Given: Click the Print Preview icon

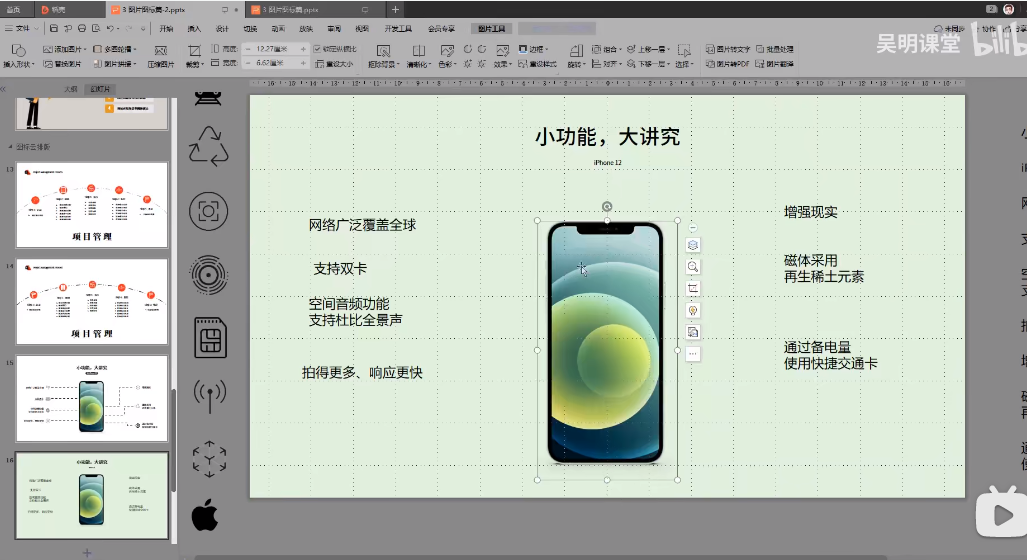Looking at the screenshot, I should coord(96,28).
